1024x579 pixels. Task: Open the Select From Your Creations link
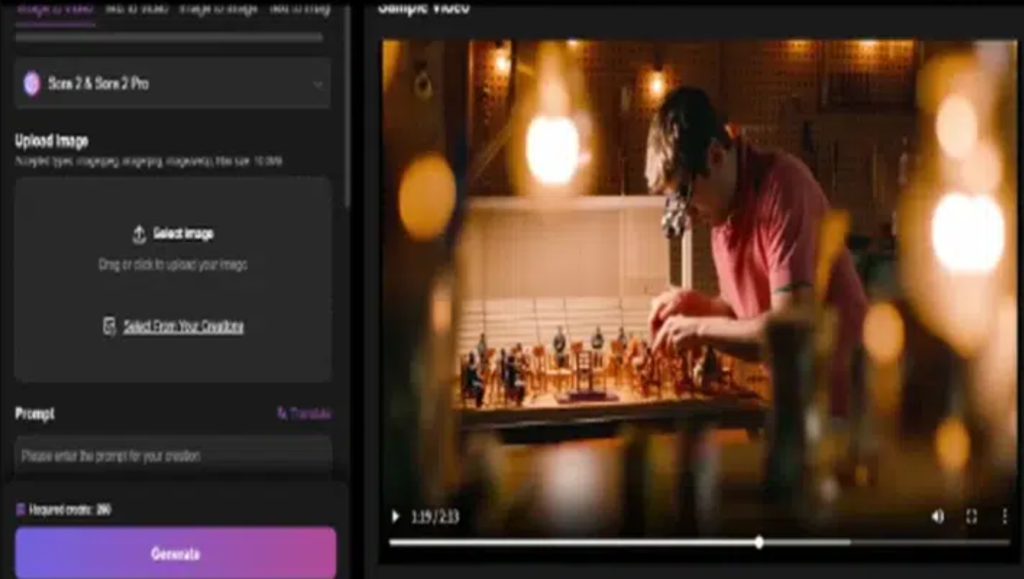point(174,326)
